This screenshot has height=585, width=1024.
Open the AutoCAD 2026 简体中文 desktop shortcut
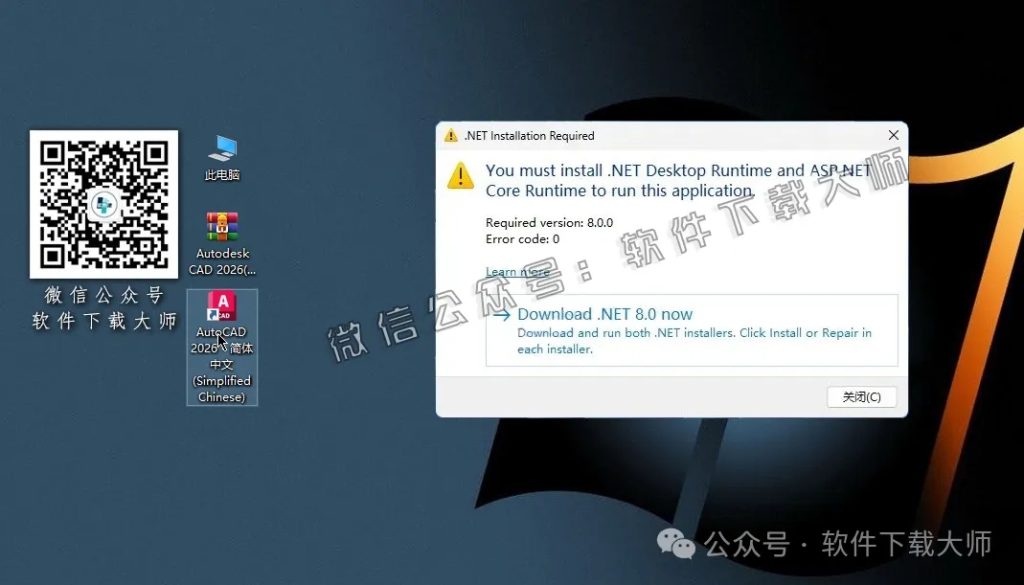pyautogui.click(x=222, y=305)
